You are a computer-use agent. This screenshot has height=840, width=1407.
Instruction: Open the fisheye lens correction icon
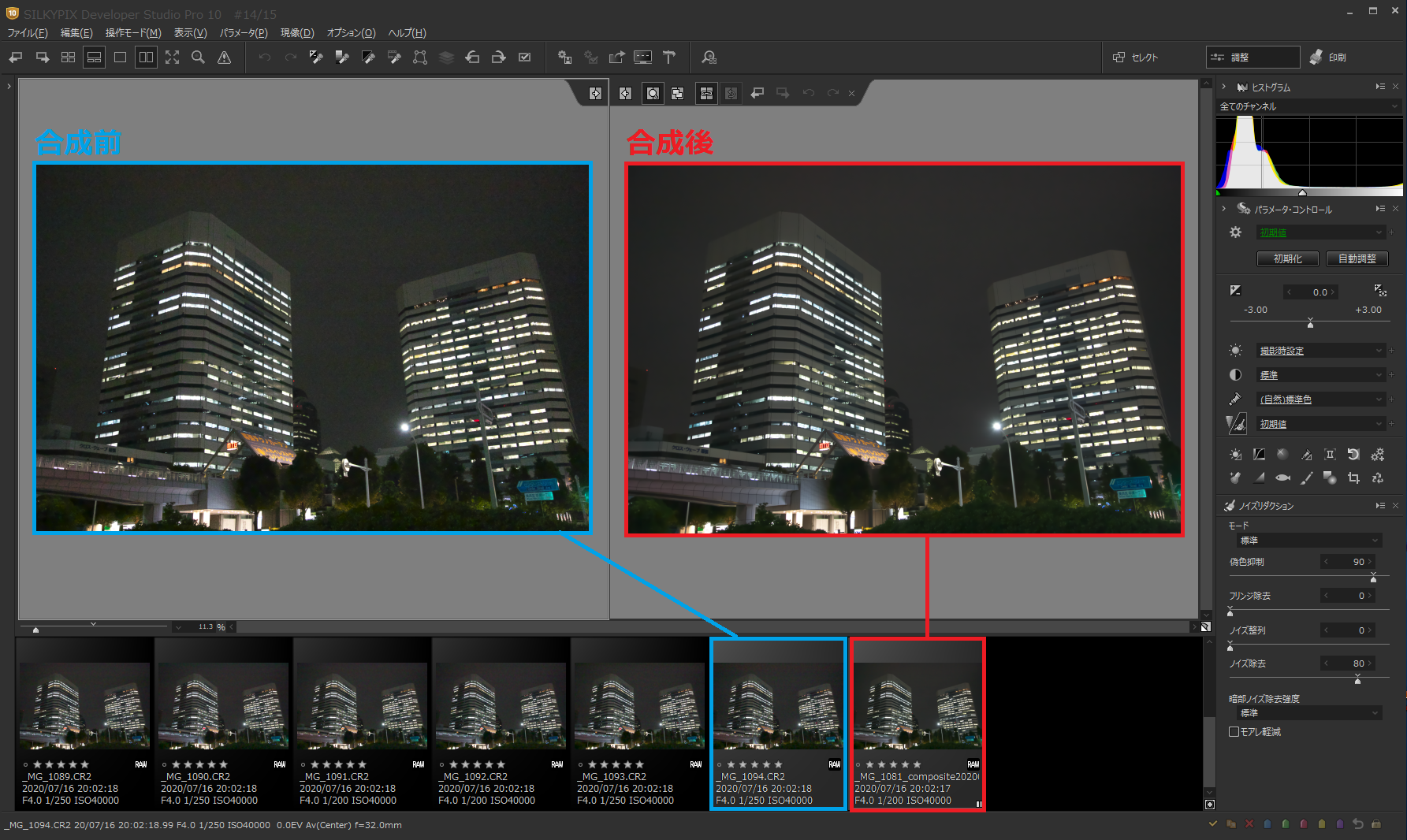click(x=1282, y=478)
